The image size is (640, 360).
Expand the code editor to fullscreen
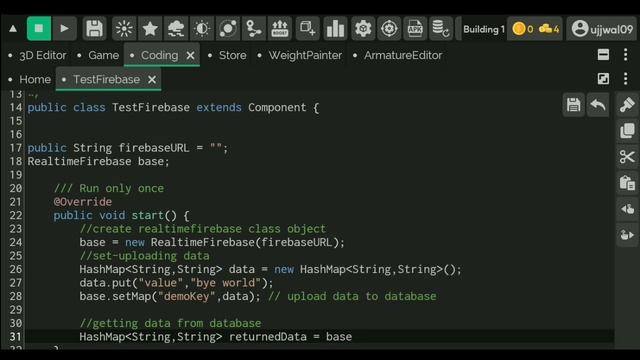pyautogui.click(x=603, y=79)
